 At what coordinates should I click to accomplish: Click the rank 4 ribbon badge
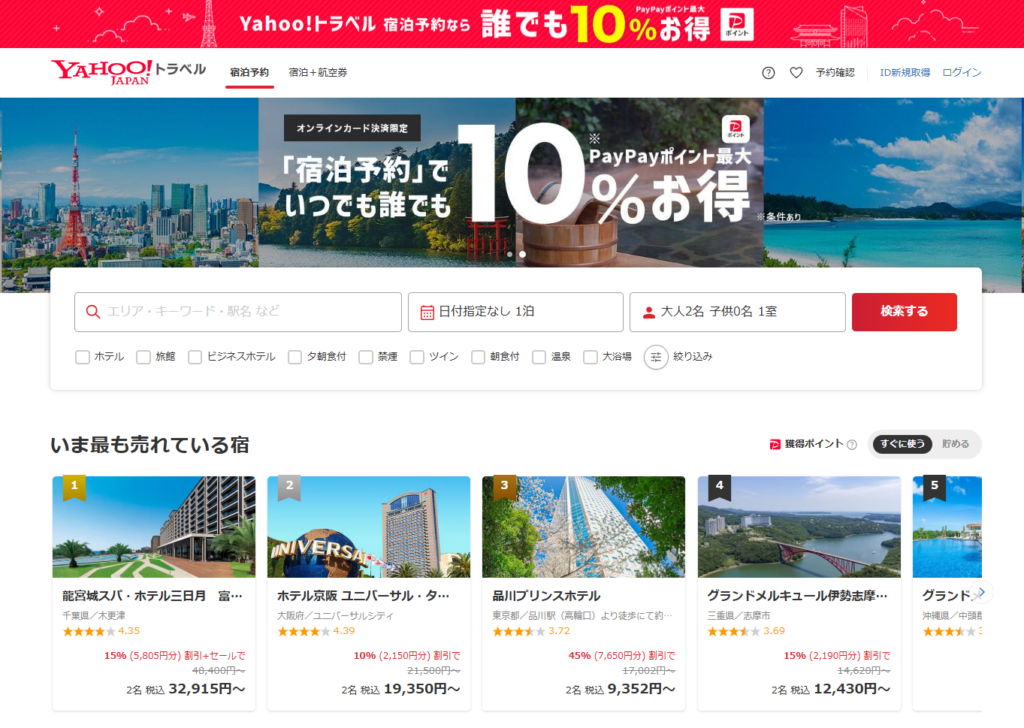(720, 488)
